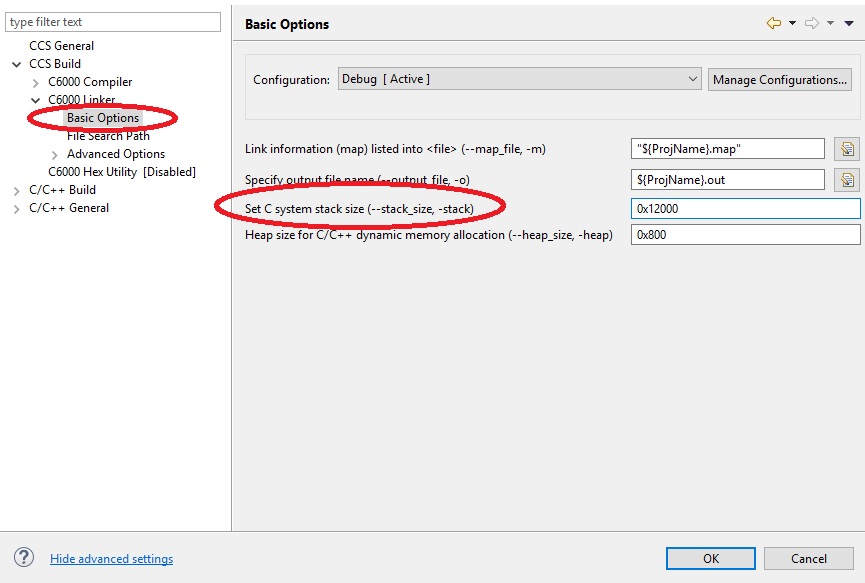Open the view menu triangle icon
The width and height of the screenshot is (865, 583).
click(x=849, y=23)
